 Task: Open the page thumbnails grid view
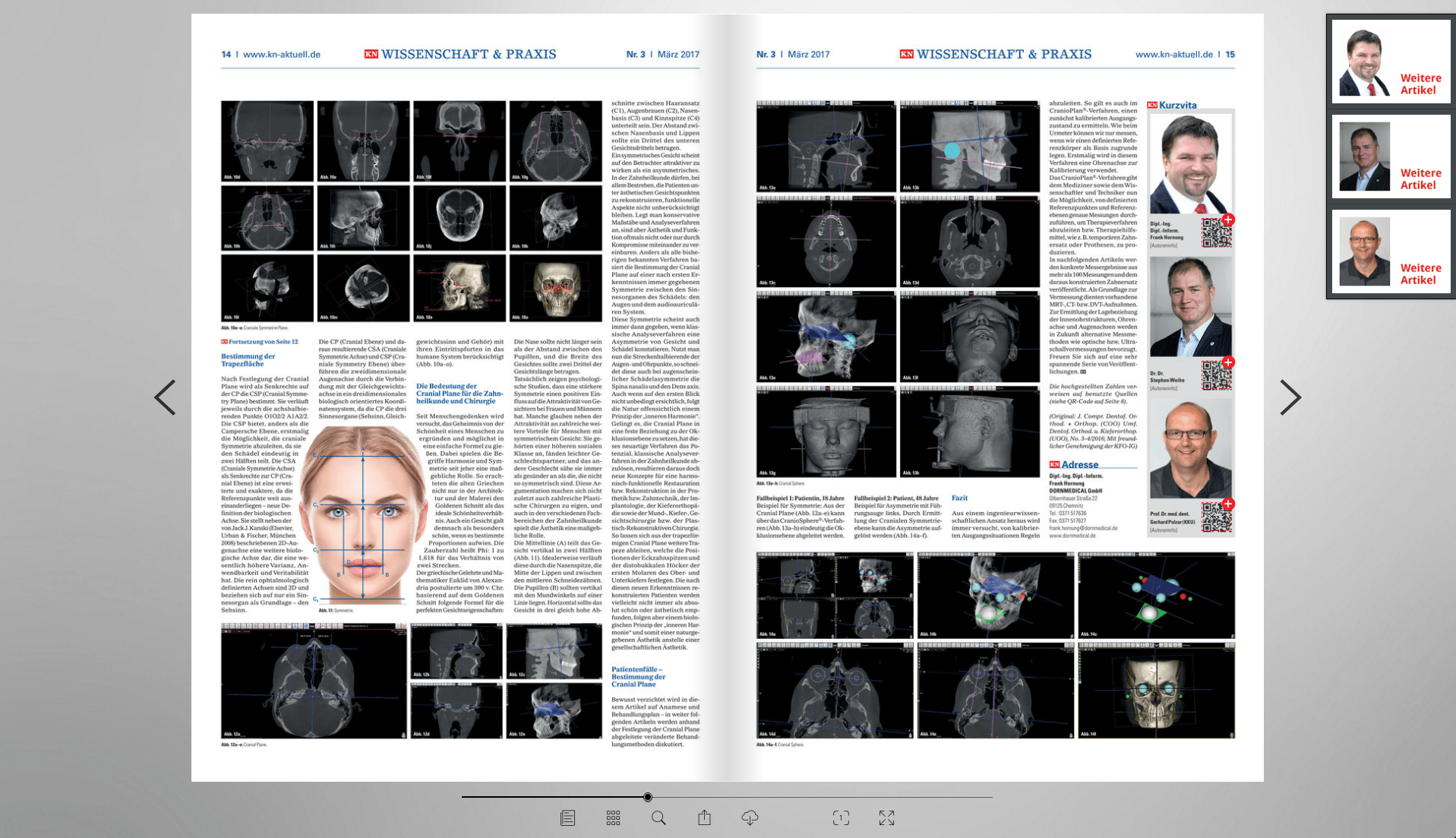click(x=613, y=817)
